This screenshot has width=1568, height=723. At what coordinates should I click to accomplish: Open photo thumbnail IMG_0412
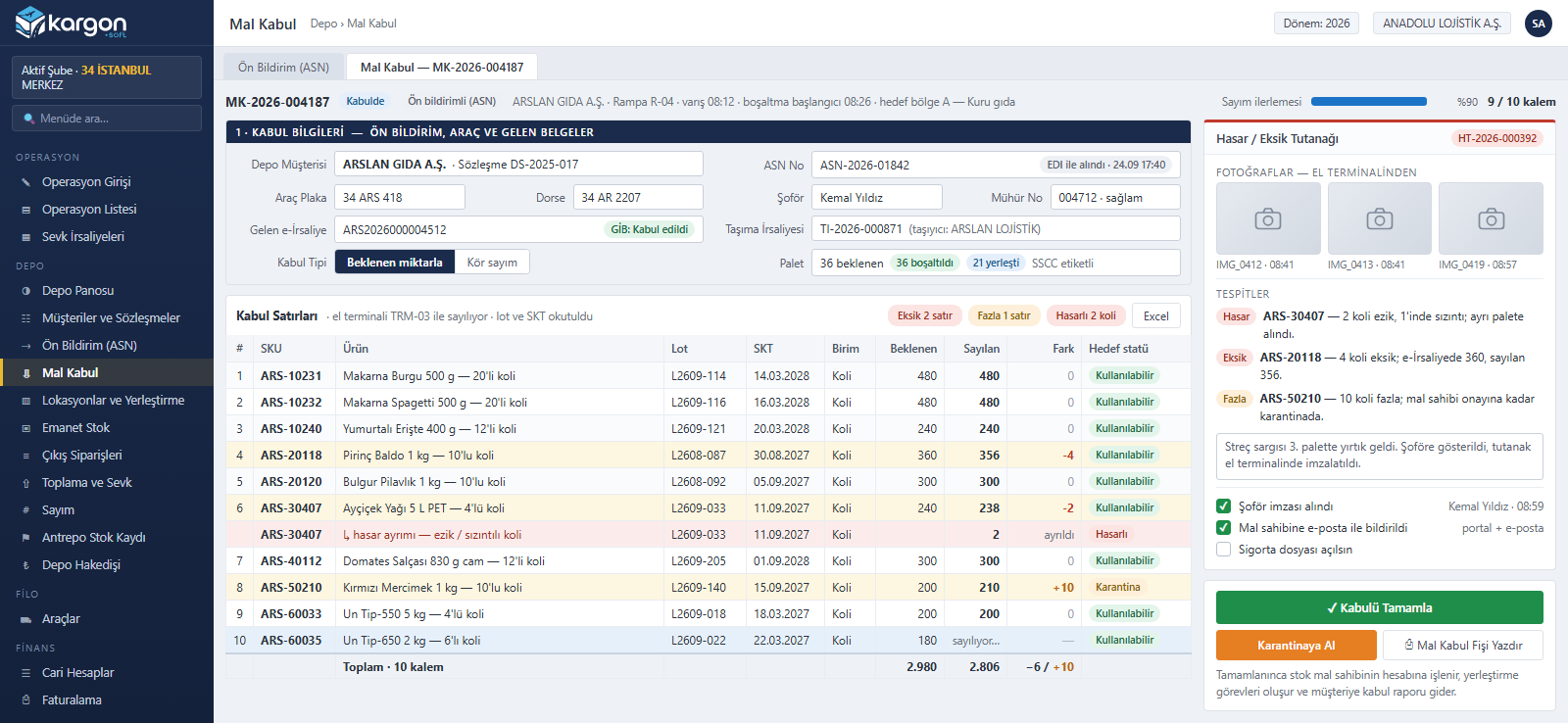[1268, 218]
